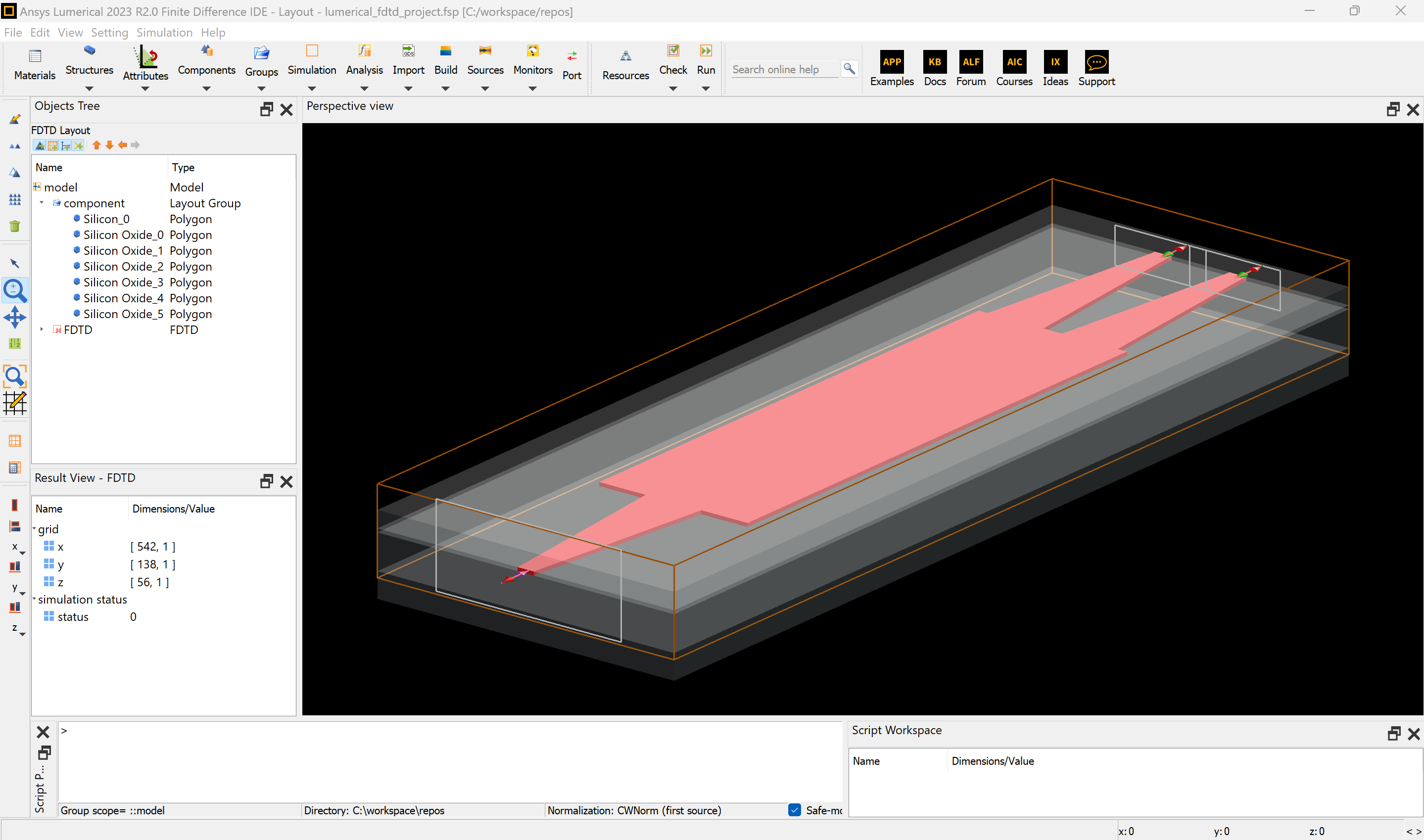Toggle the Safe-mode checkbox
This screenshot has height=840, width=1424.
(795, 810)
